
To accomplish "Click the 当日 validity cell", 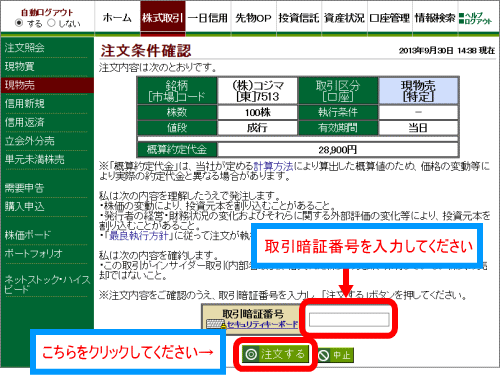I will point(418,128).
